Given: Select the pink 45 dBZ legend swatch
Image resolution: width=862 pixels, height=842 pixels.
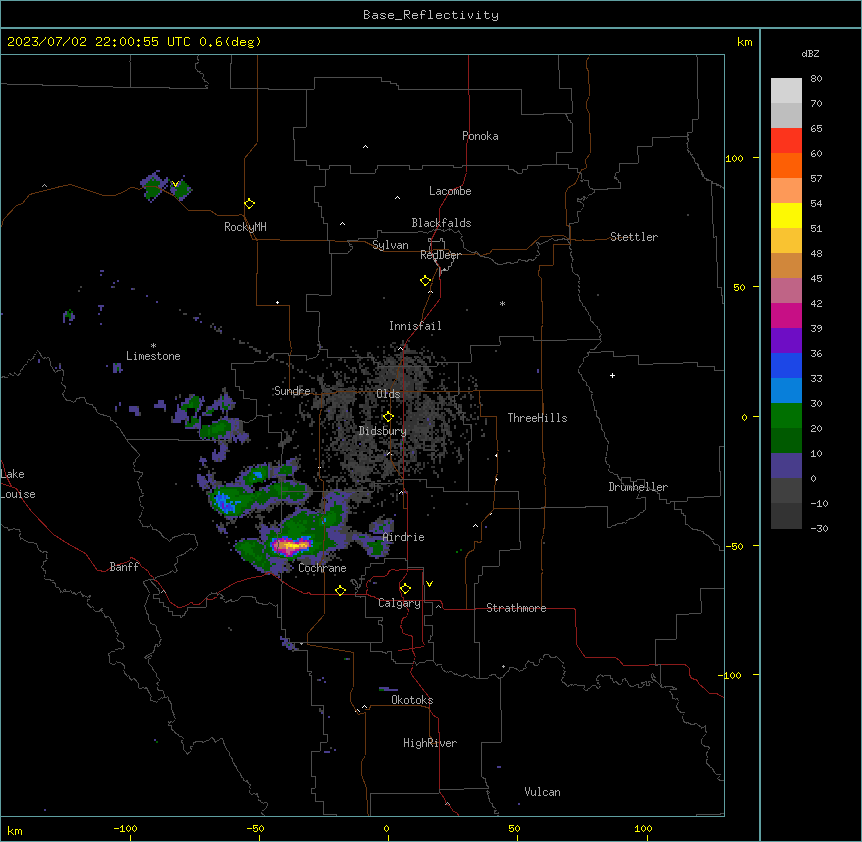Looking at the screenshot, I should [786, 291].
